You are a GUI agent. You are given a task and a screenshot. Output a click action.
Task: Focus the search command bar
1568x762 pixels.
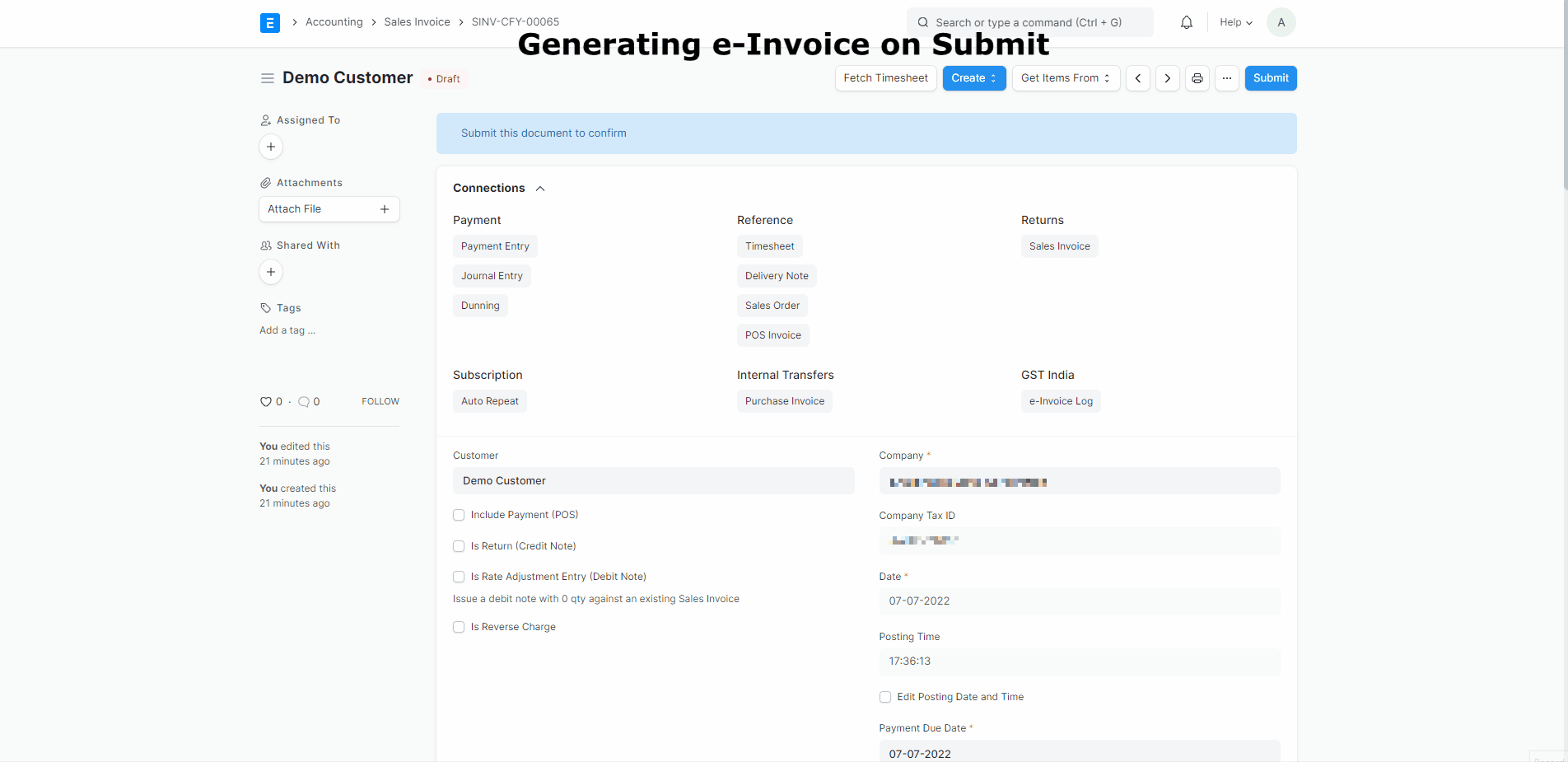click(x=1029, y=22)
